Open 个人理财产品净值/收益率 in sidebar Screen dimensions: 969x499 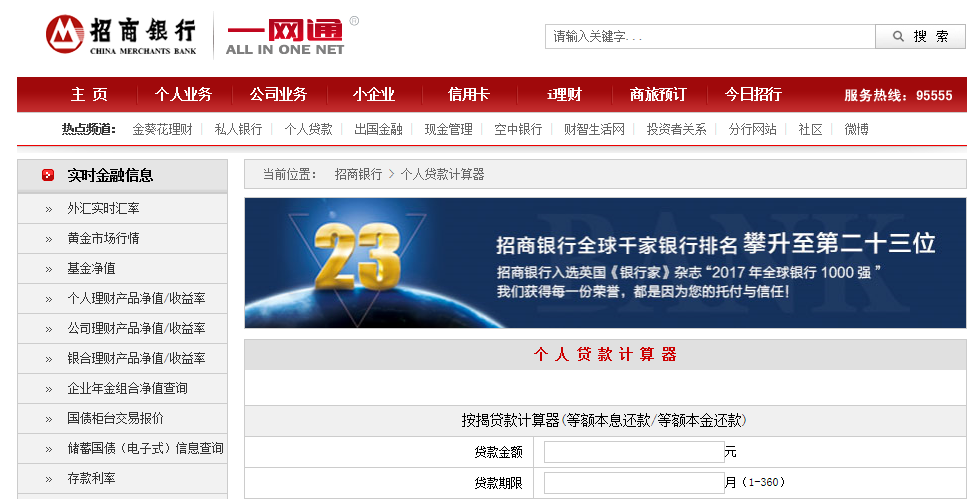(x=137, y=299)
